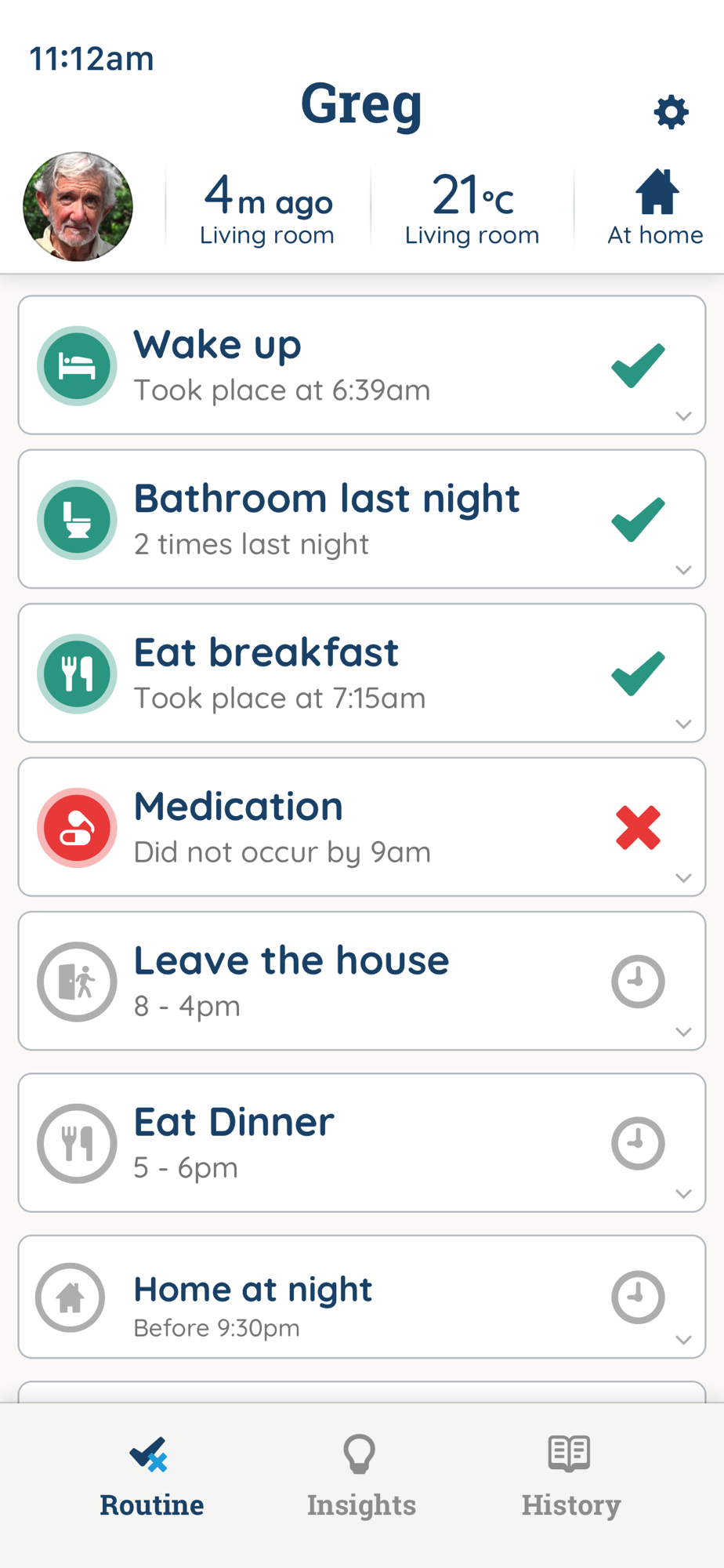Tap the At home house icon
Screen dimensions: 724x1568
click(657, 191)
